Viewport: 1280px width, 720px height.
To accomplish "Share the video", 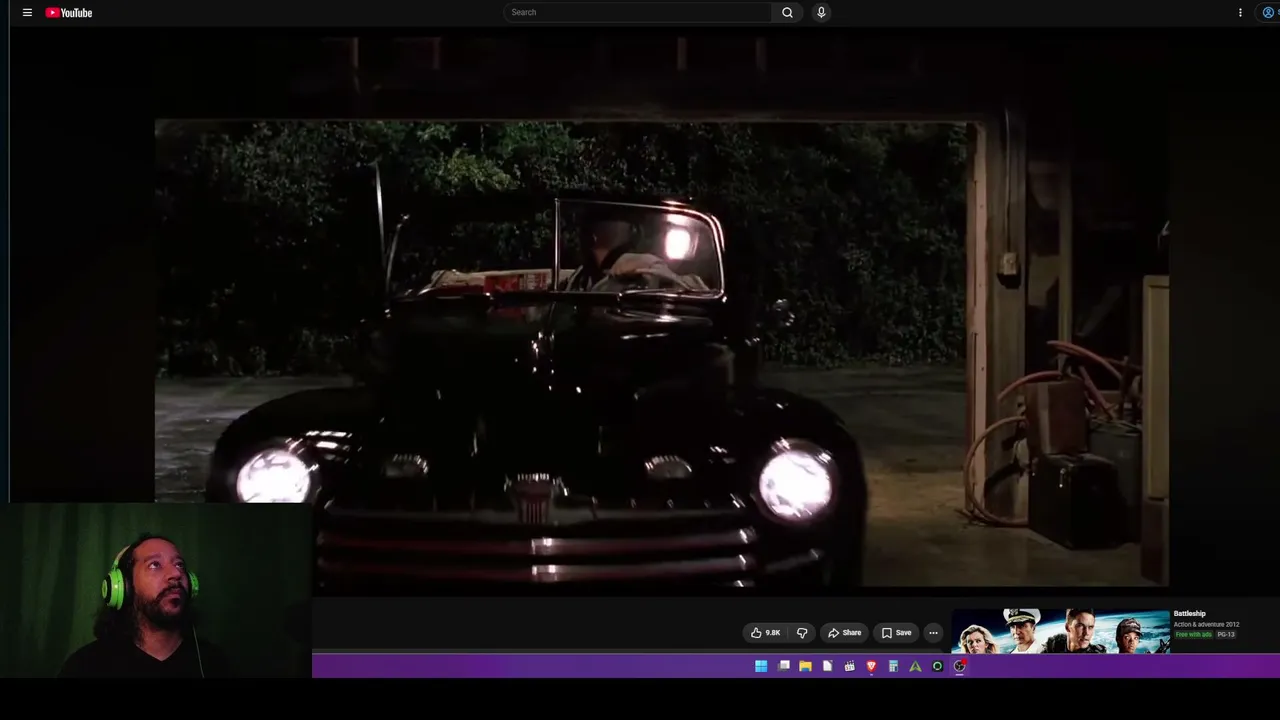I will coord(844,633).
